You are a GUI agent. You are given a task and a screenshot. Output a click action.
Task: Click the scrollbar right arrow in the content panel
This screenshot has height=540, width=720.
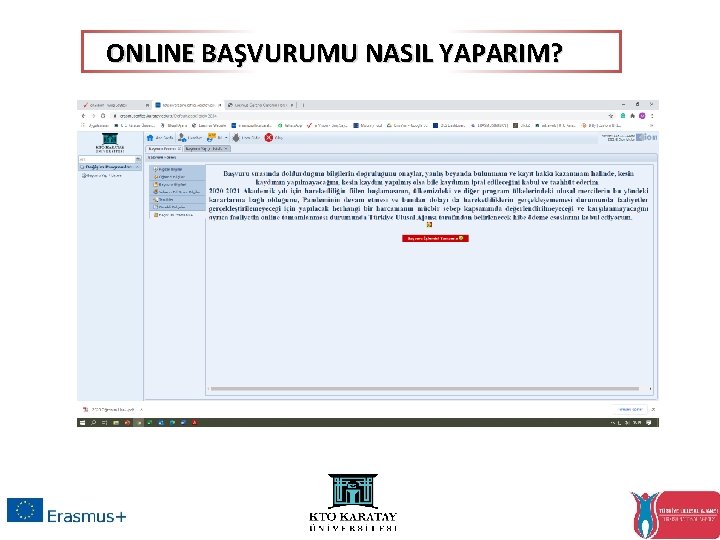(x=650, y=389)
